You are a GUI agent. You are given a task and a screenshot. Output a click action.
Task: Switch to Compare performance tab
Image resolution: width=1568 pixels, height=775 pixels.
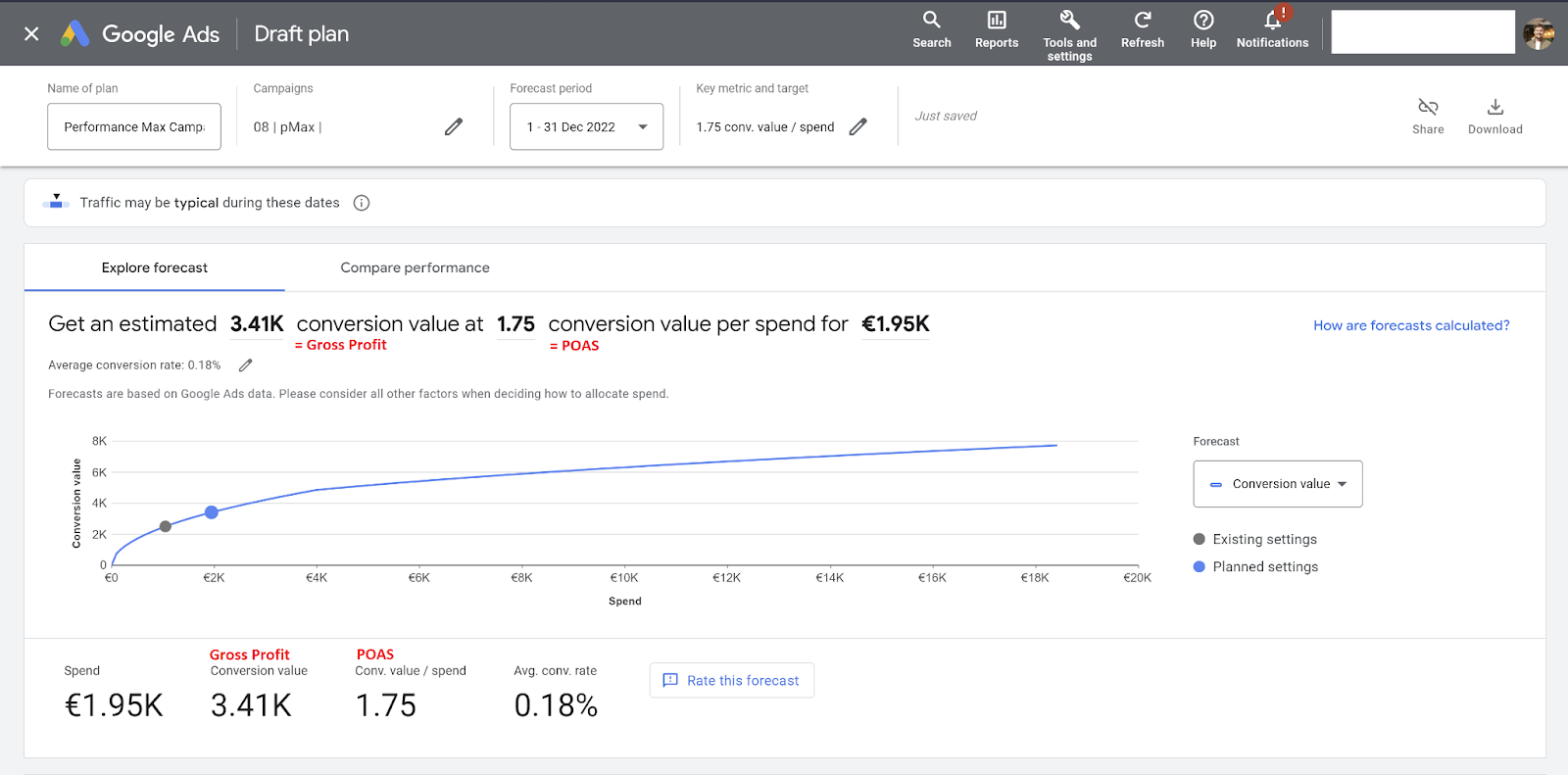tap(415, 267)
